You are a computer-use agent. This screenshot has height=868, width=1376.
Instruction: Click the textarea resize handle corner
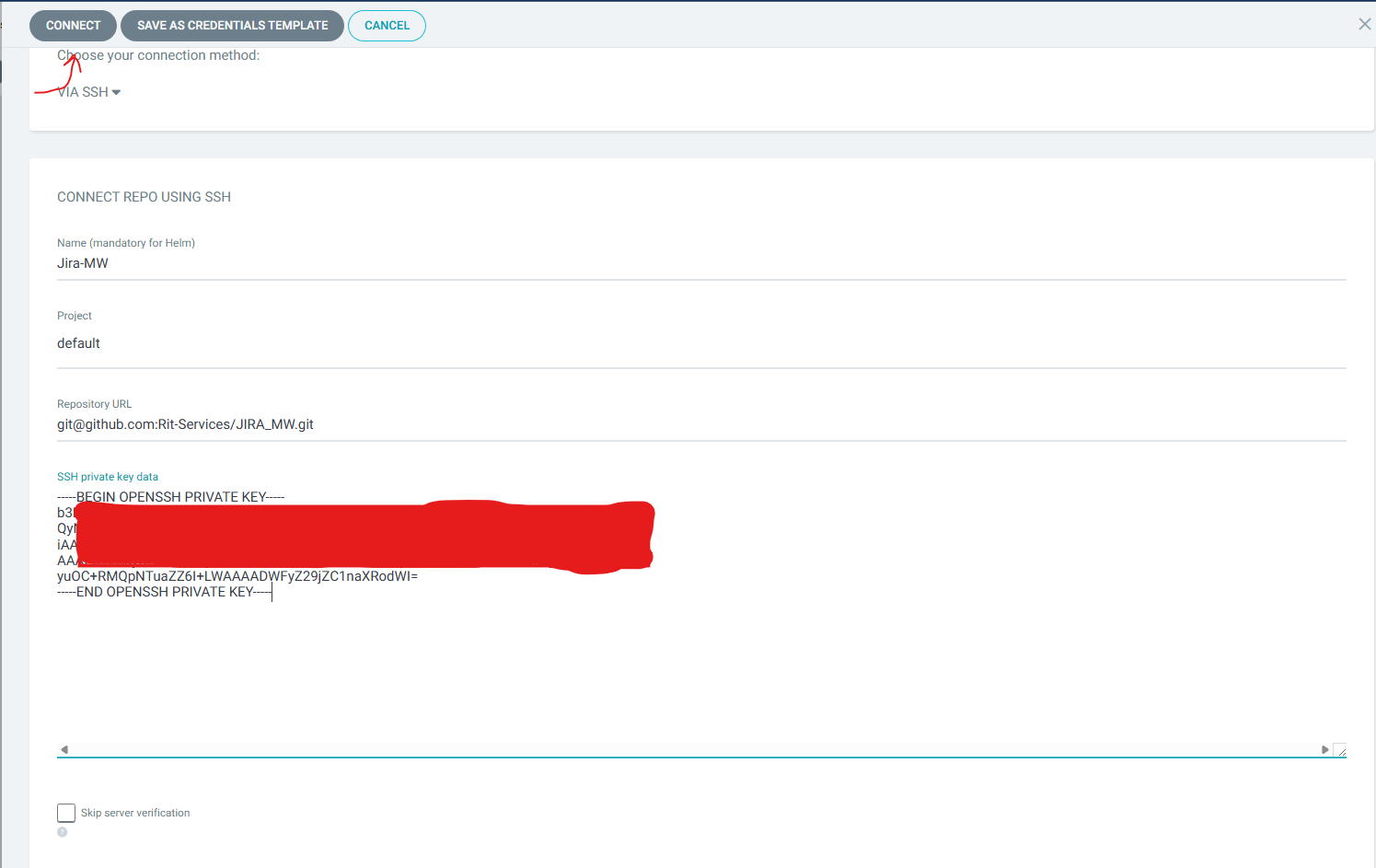(x=1340, y=750)
